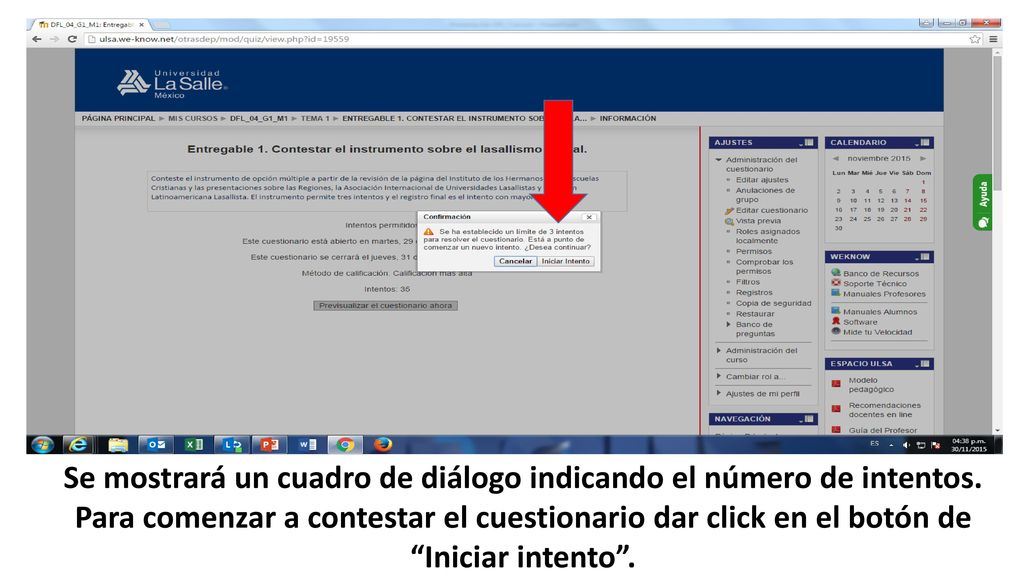Select the DFL_04_G1_M1 browser tab
Viewport: 1024px width, 576px height.
click(89, 25)
